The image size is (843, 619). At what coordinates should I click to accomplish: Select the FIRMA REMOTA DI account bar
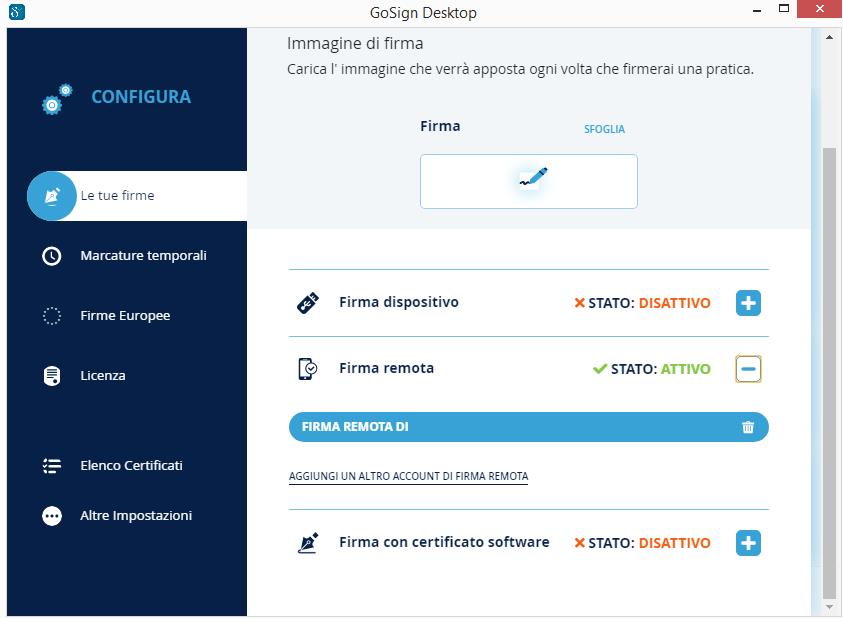click(x=500, y=427)
